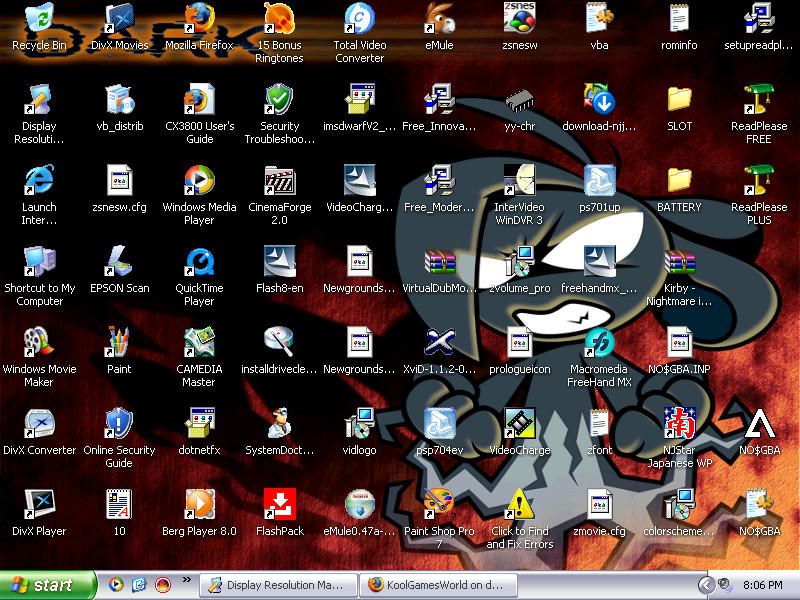Open Berg Player 8.0 shortcut
The width and height of the screenshot is (800, 600).
click(199, 504)
